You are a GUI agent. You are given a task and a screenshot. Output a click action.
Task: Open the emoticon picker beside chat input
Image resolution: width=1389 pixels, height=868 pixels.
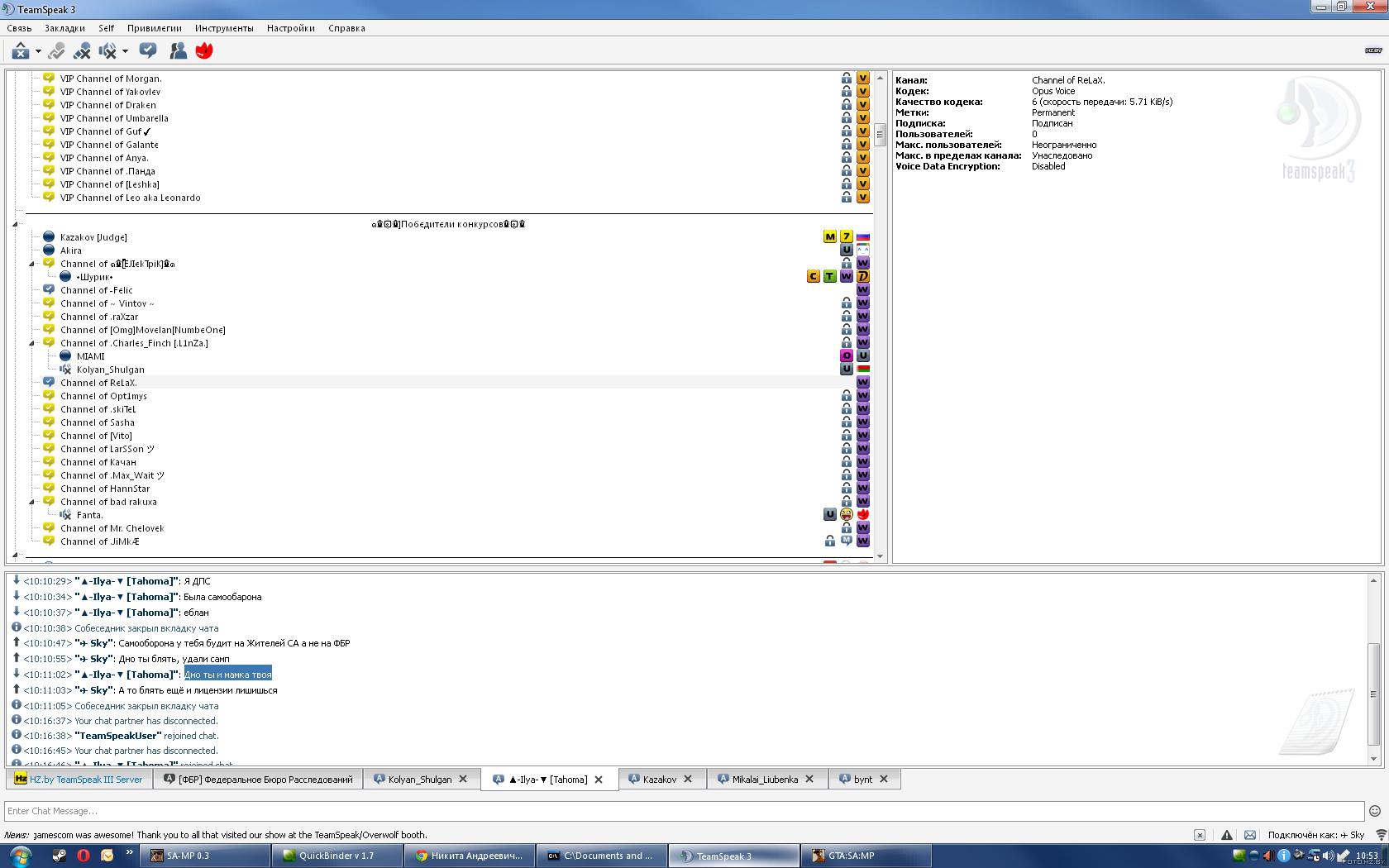tap(1375, 811)
